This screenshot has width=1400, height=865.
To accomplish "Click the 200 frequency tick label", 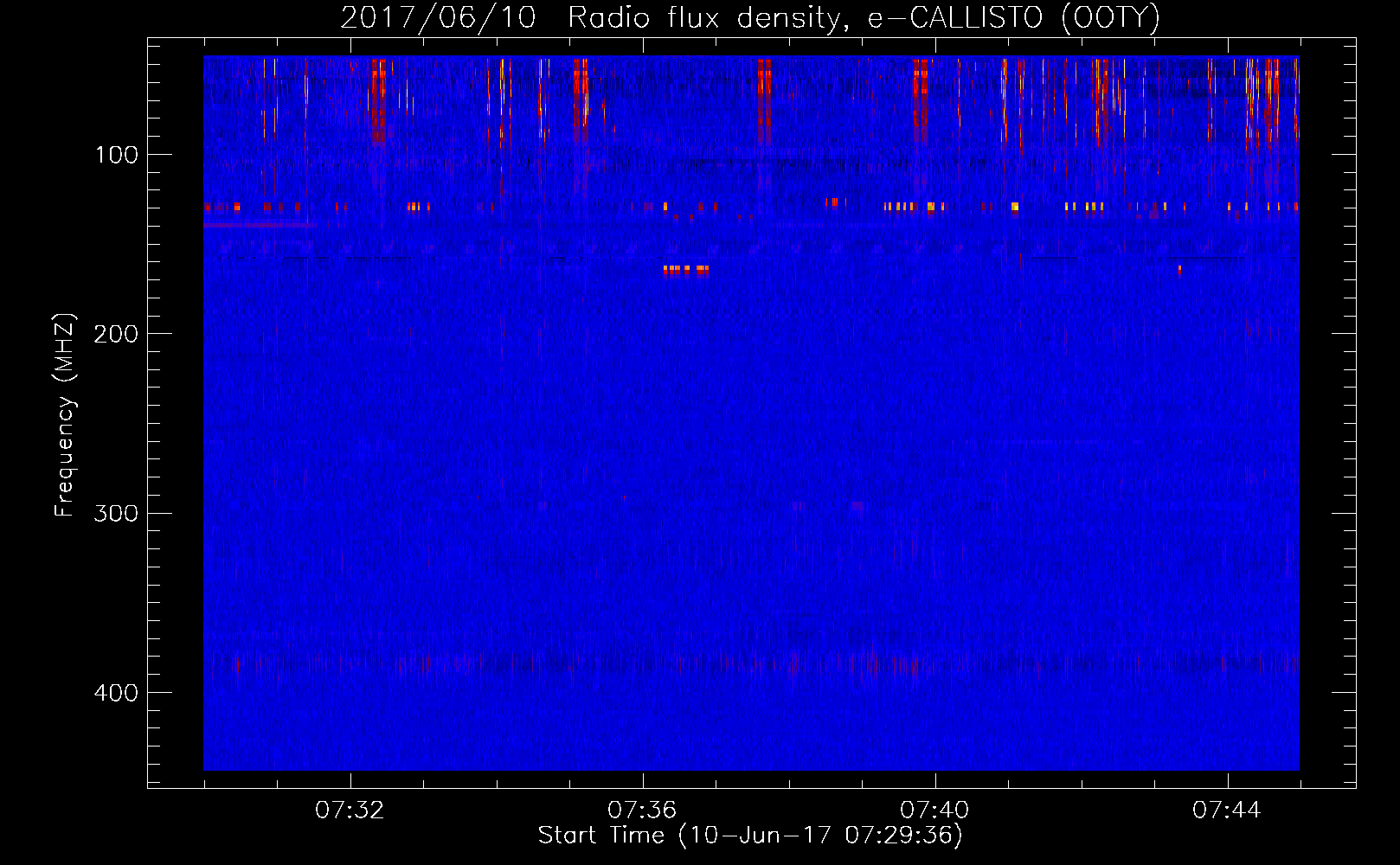I will [116, 334].
